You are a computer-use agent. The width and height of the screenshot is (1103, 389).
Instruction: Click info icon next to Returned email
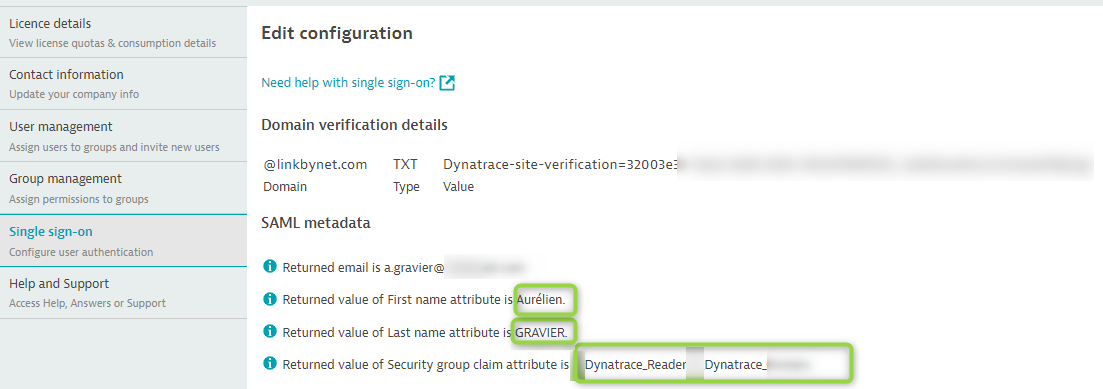[269, 267]
